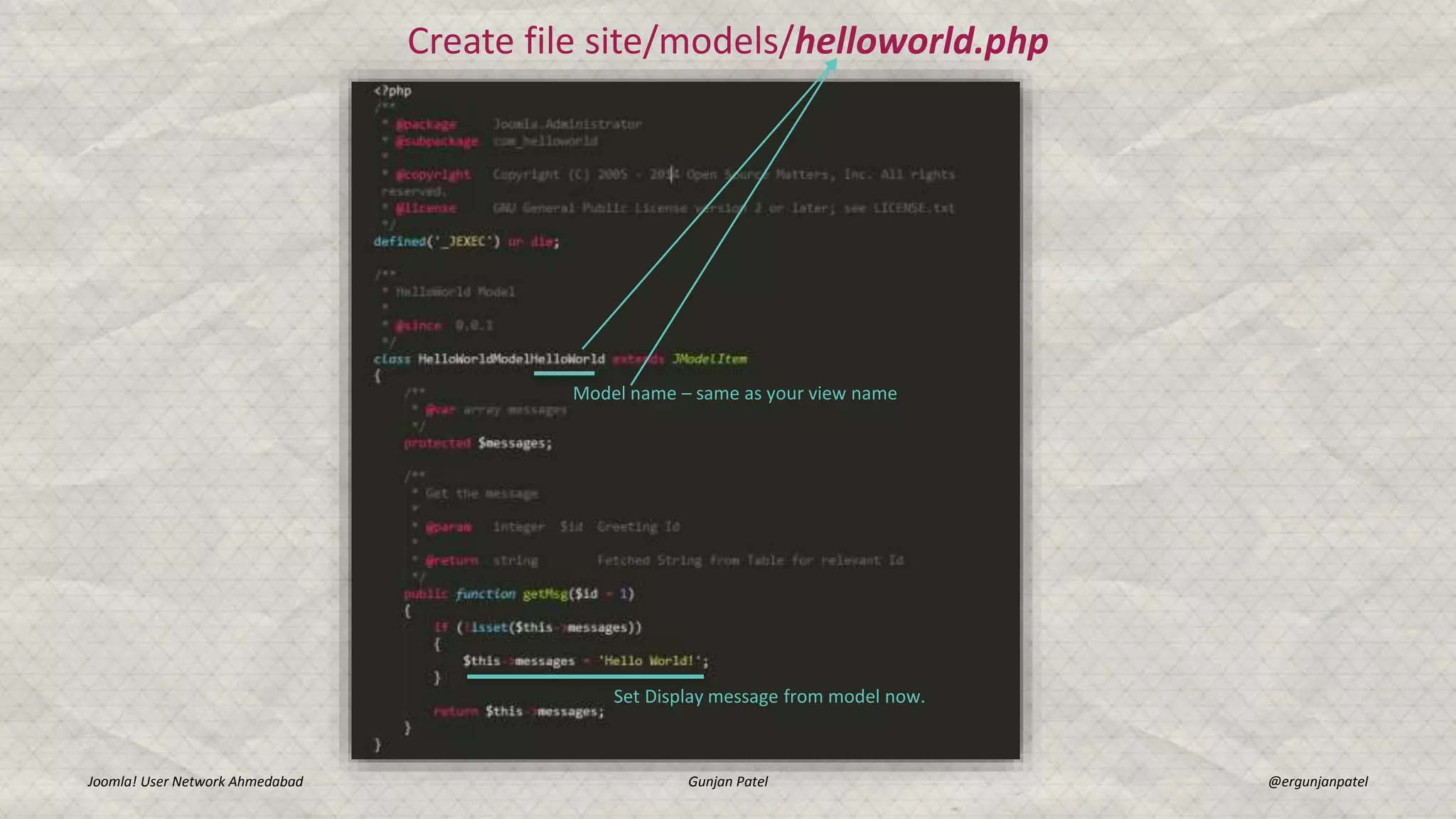
Task: Click the '@return string' comment line
Action: [x=658, y=560]
